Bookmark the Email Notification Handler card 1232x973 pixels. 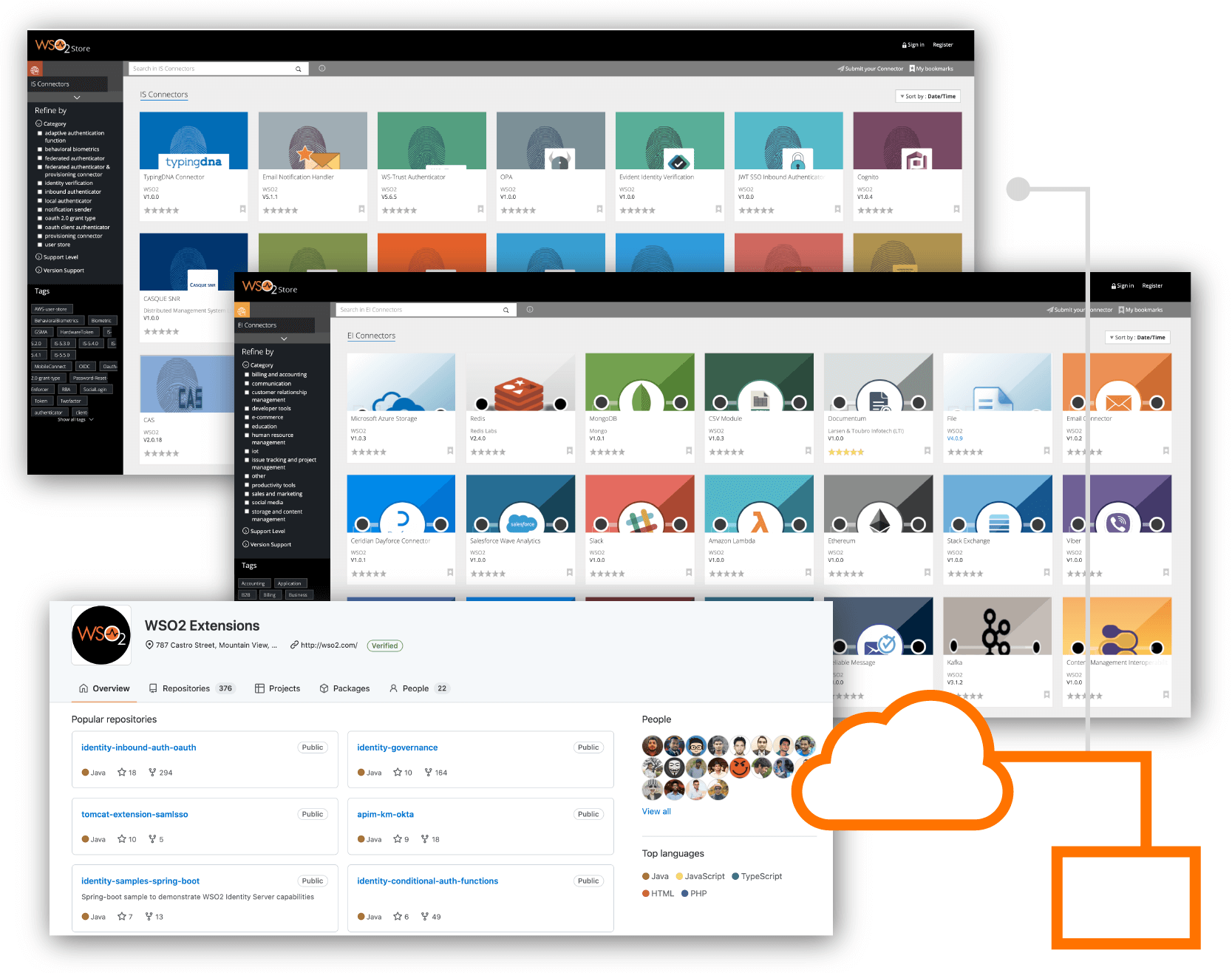coord(361,209)
